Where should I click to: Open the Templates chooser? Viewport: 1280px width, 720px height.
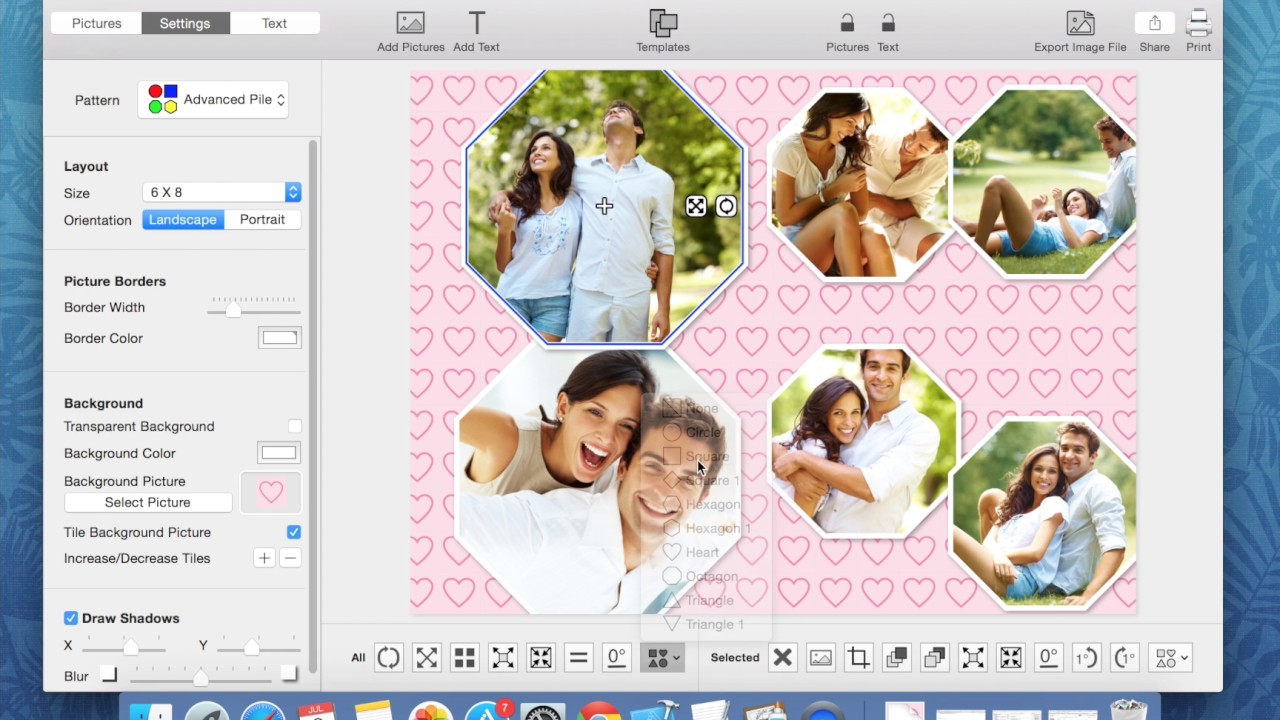663,23
